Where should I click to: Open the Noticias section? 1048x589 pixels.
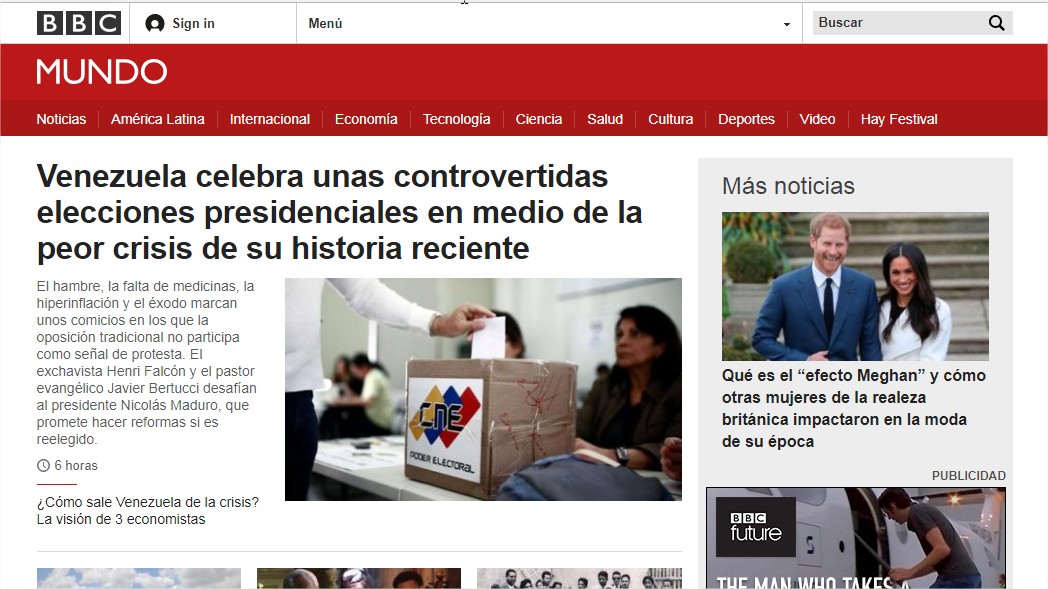[x=61, y=119]
